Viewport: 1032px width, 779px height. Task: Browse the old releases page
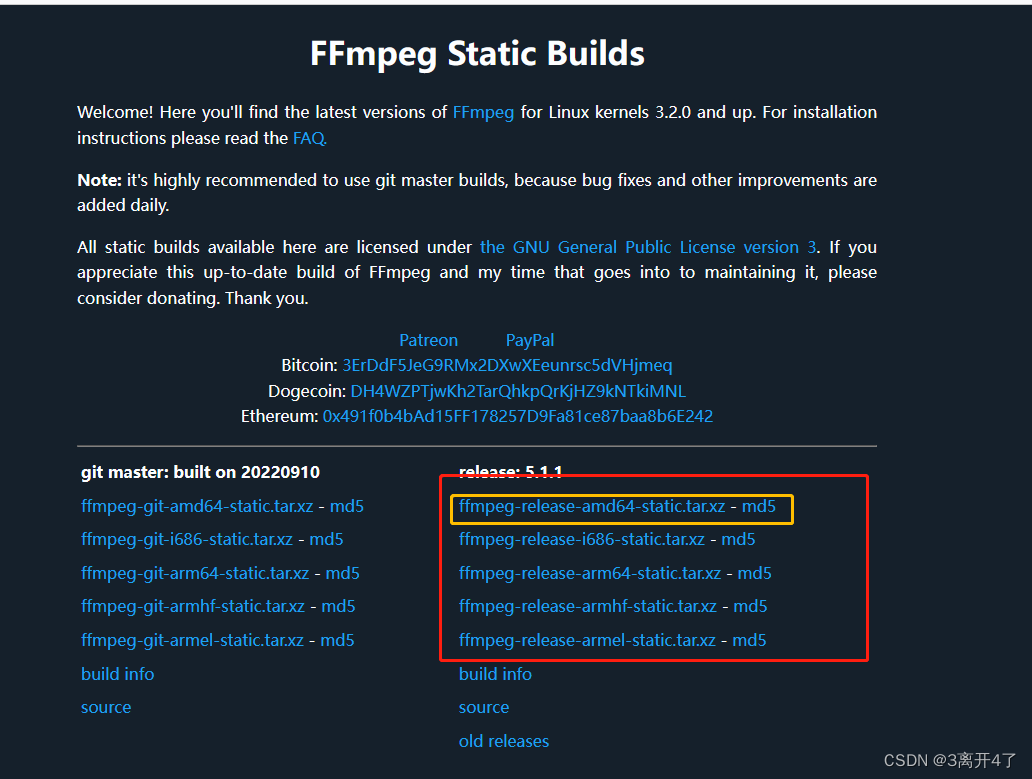504,741
